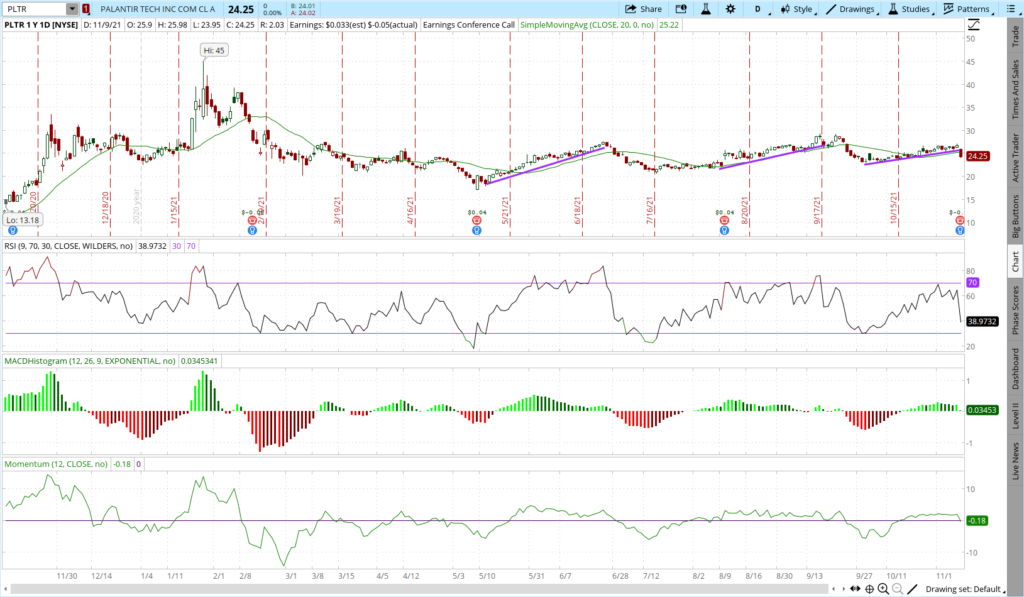Screen dimensions: 1024x597
Task: Click the red alert icon beside PLTR
Action: [x=86, y=8]
